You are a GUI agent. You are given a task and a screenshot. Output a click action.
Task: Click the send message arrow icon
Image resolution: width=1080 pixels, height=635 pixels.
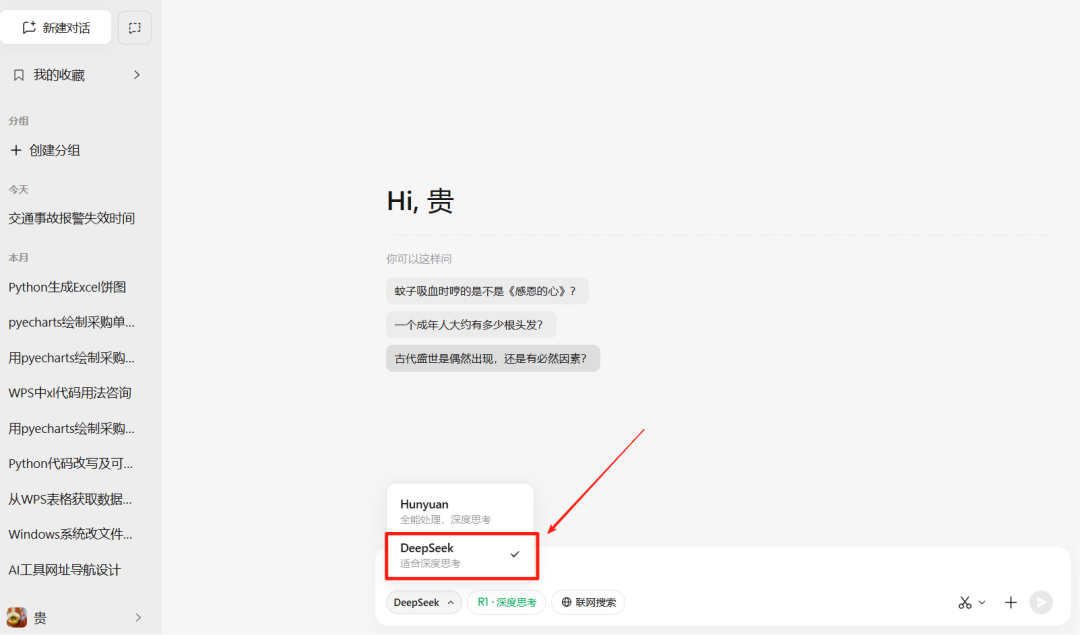pos(1040,602)
